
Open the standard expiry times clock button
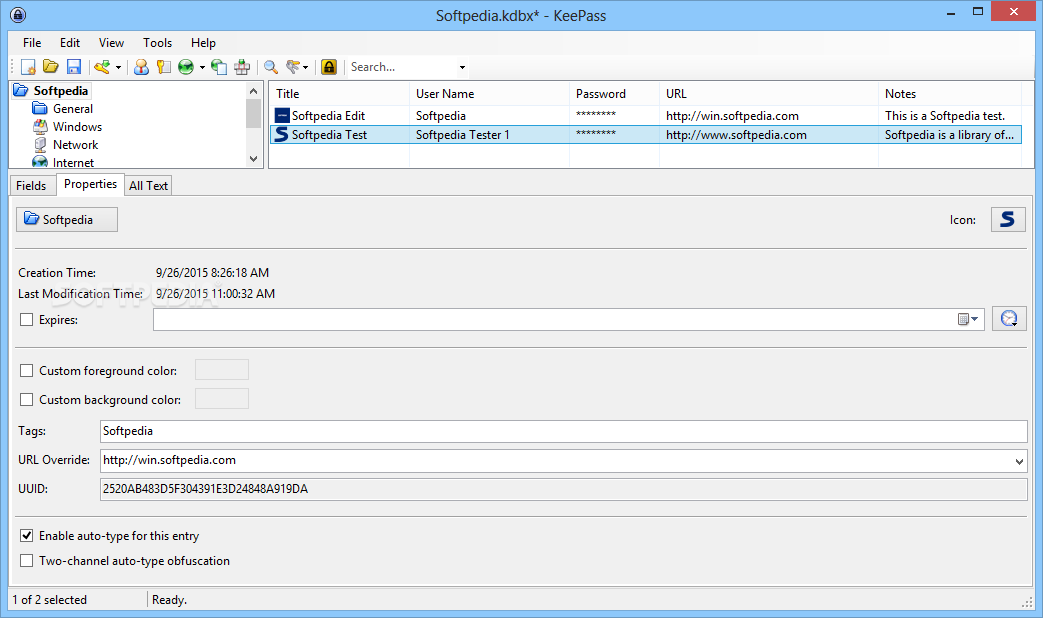(1009, 319)
